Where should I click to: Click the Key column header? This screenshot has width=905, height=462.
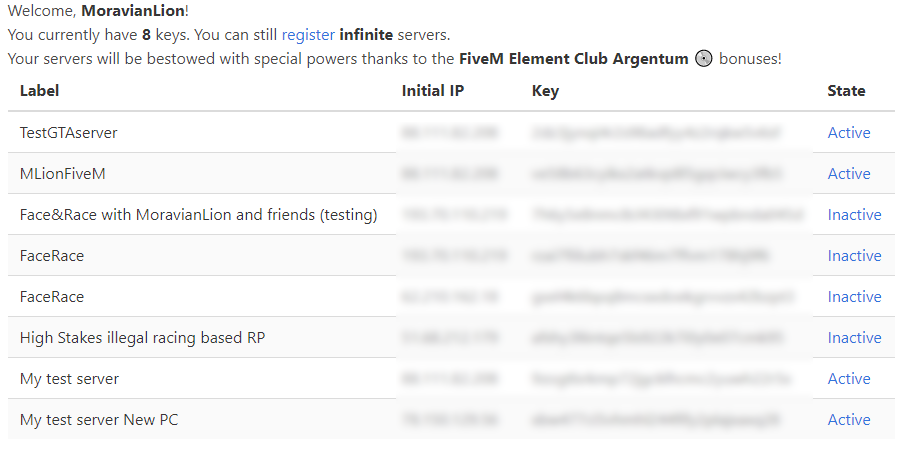click(545, 91)
